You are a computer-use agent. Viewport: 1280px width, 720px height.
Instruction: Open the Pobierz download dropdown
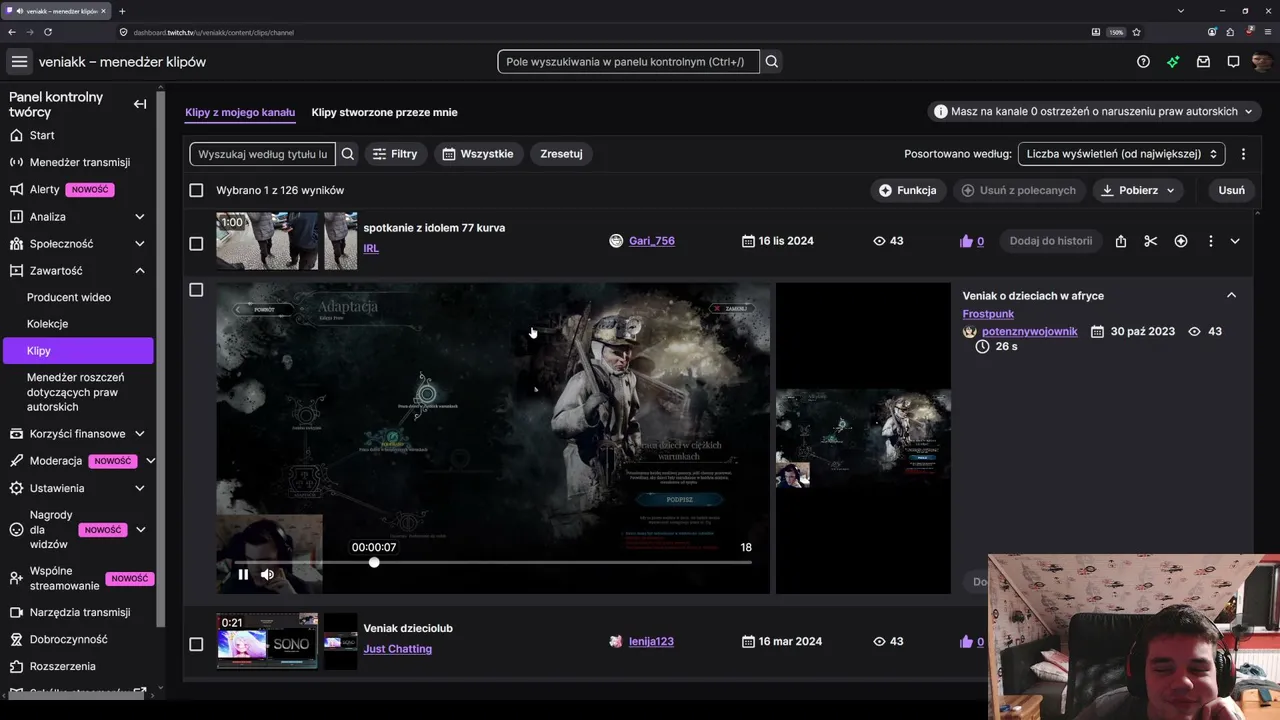tap(1138, 190)
